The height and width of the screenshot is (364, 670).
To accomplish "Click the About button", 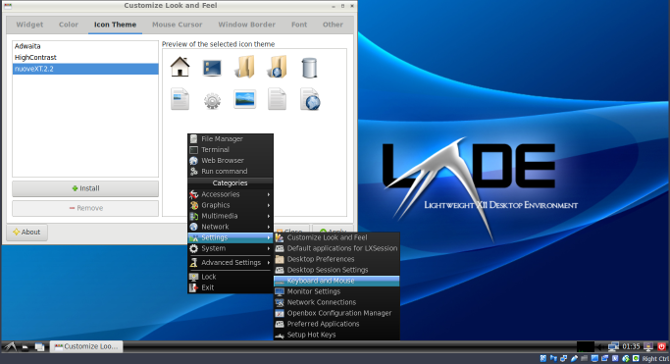I will pyautogui.click(x=27, y=232).
